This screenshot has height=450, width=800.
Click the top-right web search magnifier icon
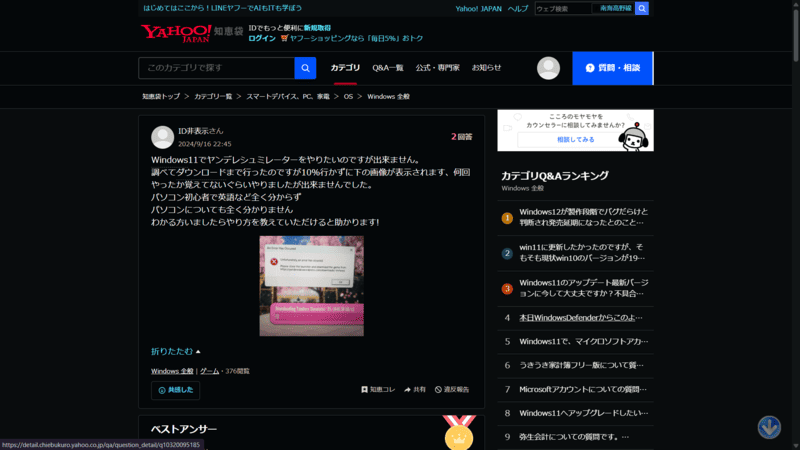[x=642, y=8]
